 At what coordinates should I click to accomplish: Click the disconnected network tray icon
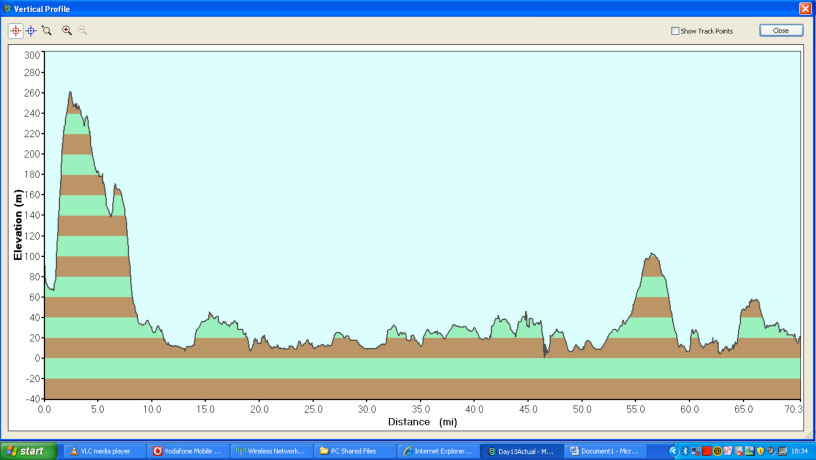[696, 451]
